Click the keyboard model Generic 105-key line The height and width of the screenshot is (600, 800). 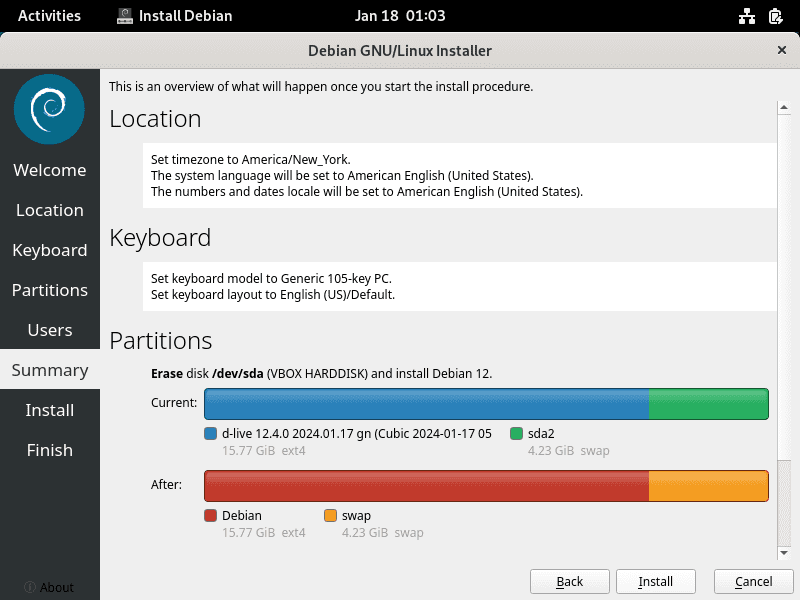coord(271,279)
